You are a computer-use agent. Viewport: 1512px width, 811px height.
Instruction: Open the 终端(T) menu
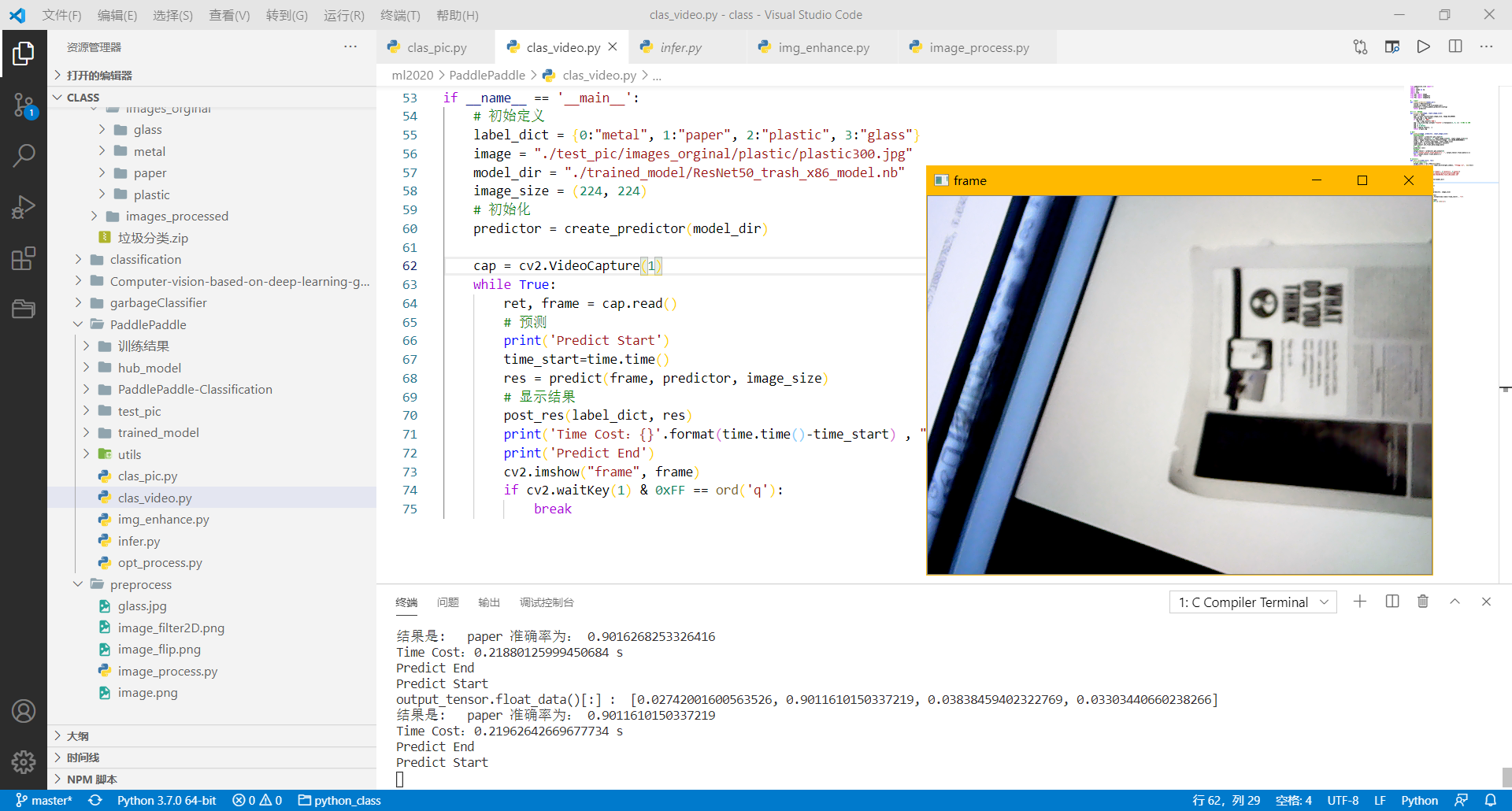point(400,15)
